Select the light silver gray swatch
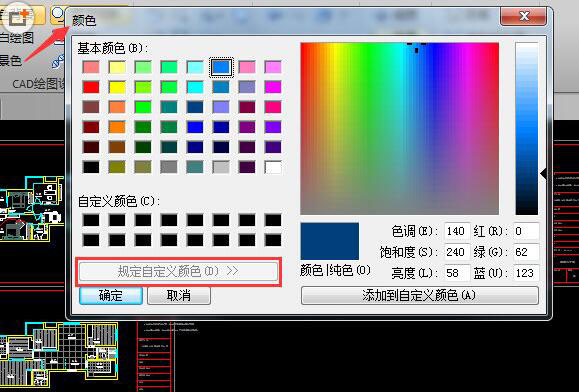 [221, 167]
